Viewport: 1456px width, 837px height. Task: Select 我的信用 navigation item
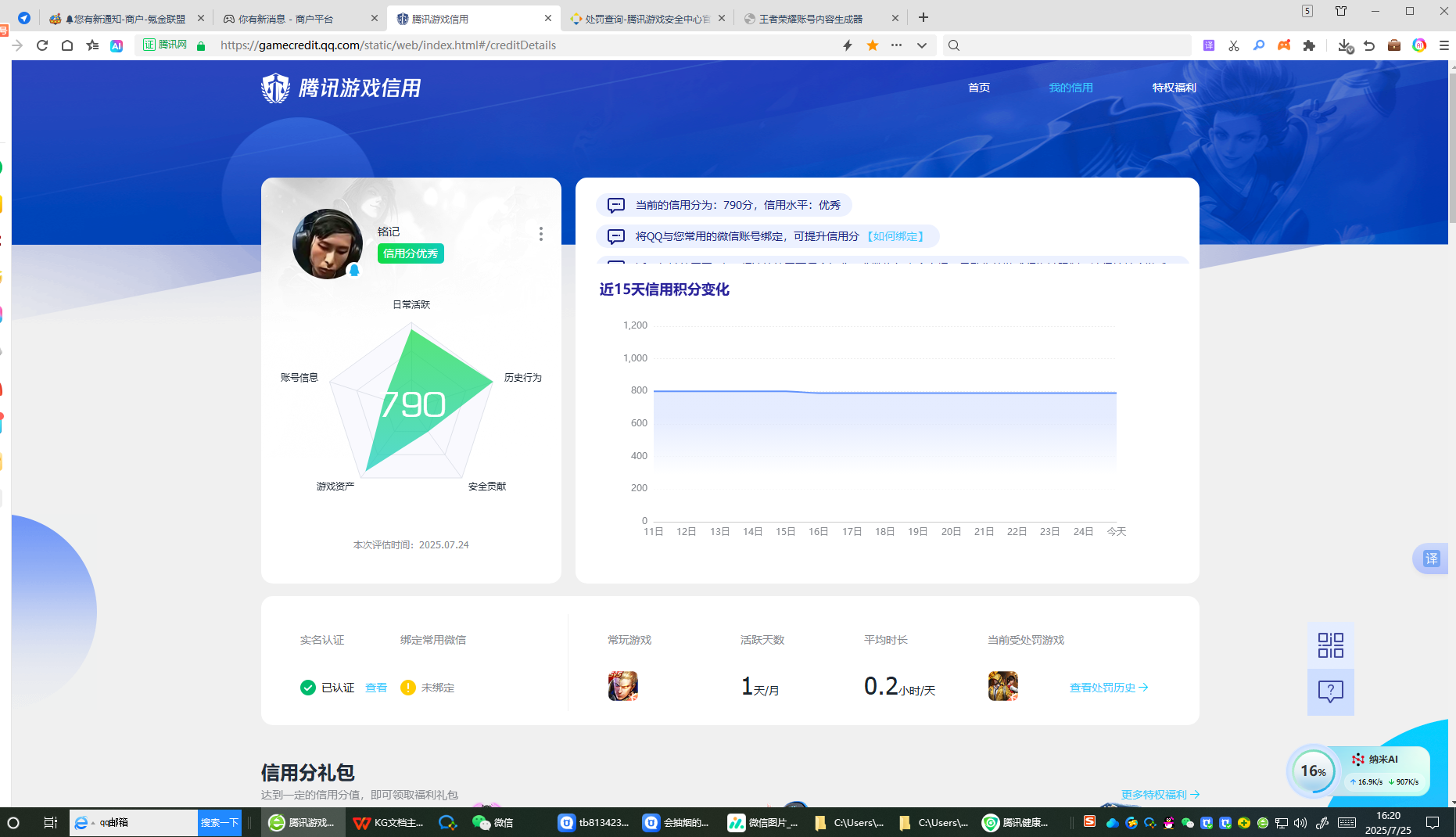1070,88
